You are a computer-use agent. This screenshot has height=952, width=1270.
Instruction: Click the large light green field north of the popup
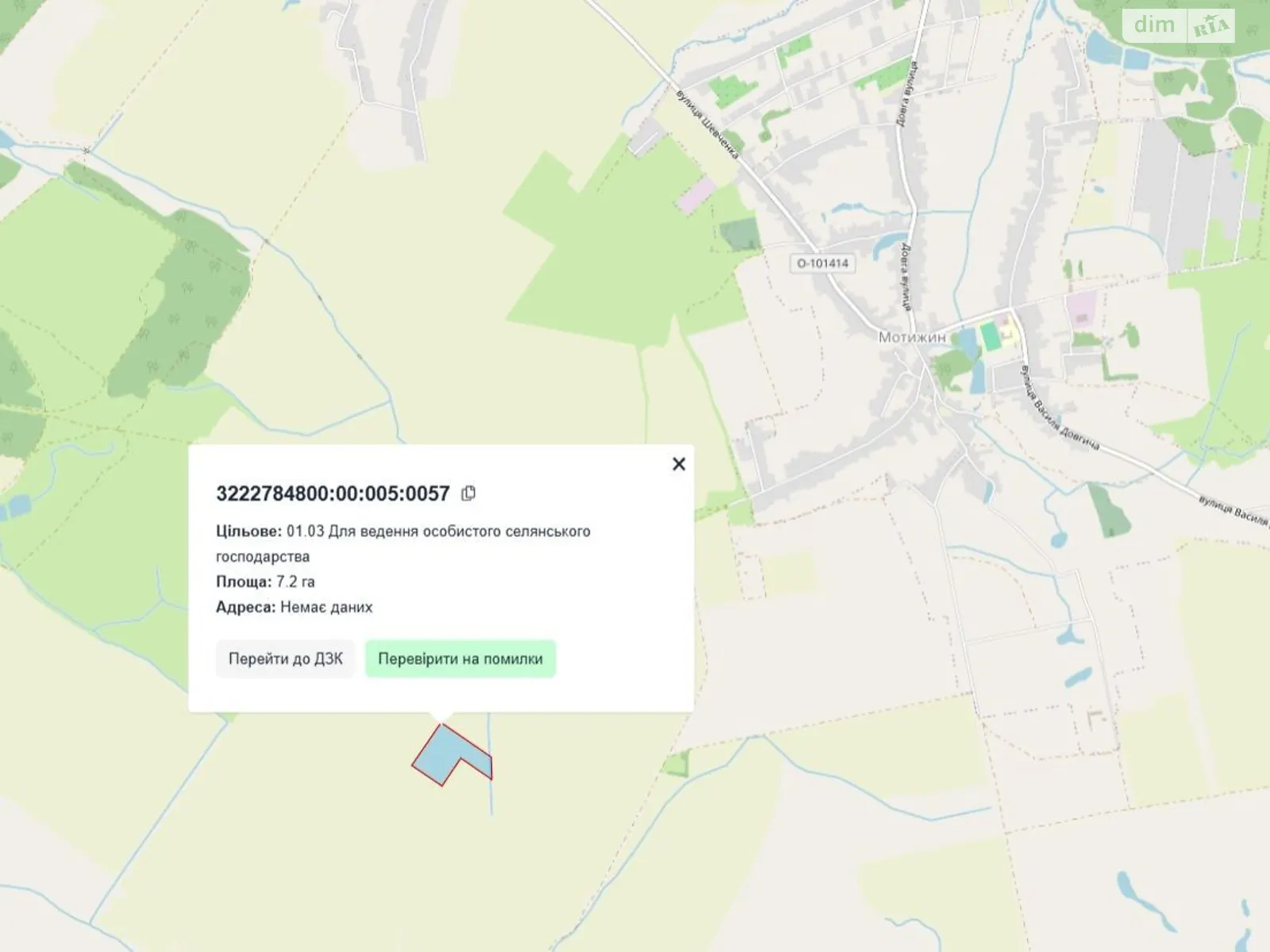click(x=603, y=262)
